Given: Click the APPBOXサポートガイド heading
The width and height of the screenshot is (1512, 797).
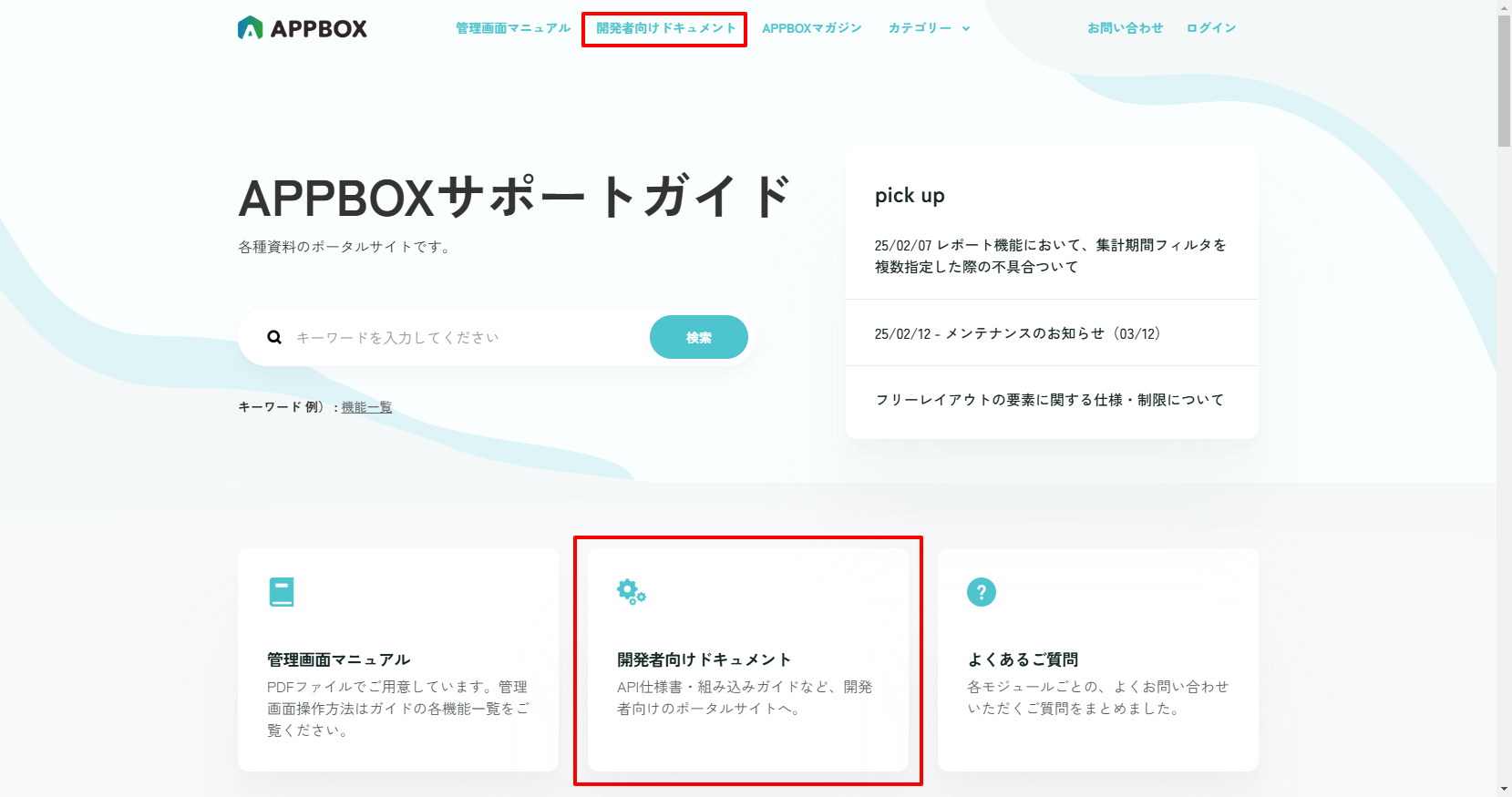Looking at the screenshot, I should pyautogui.click(x=515, y=197).
